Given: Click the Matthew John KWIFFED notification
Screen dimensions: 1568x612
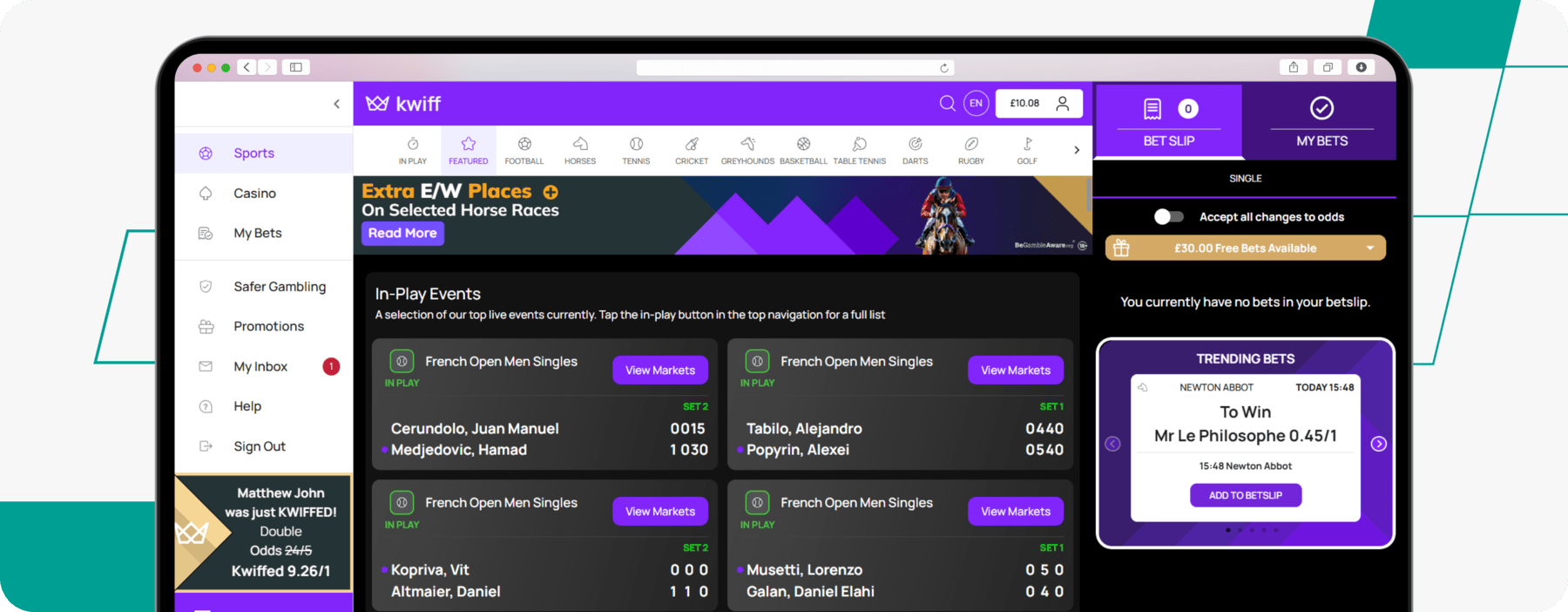Looking at the screenshot, I should point(264,533).
